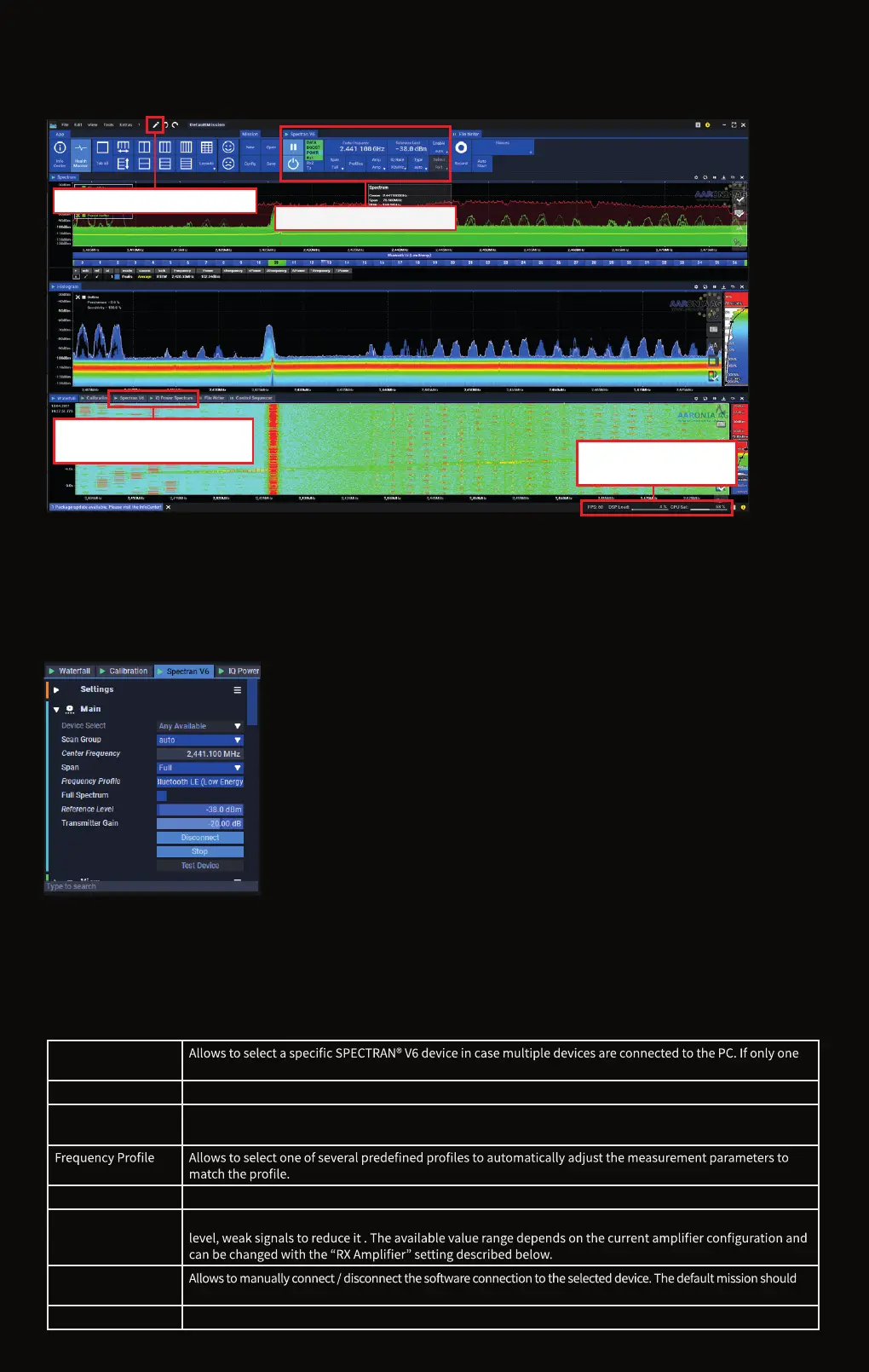This screenshot has height=1372, width=869.
Task: Click the Spectrum panel pause icon
Action: (715, 177)
